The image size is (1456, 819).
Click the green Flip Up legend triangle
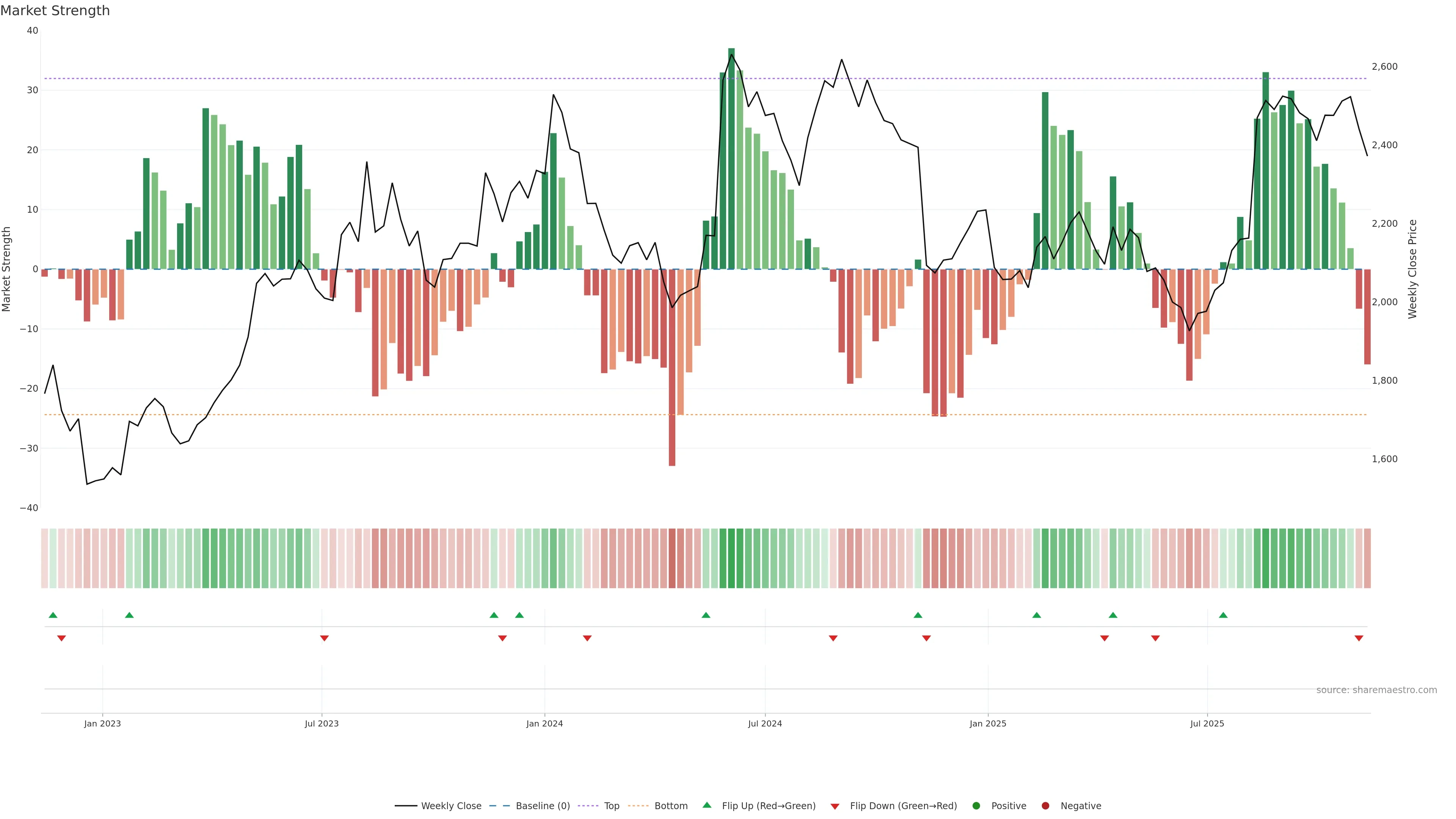pos(706,805)
